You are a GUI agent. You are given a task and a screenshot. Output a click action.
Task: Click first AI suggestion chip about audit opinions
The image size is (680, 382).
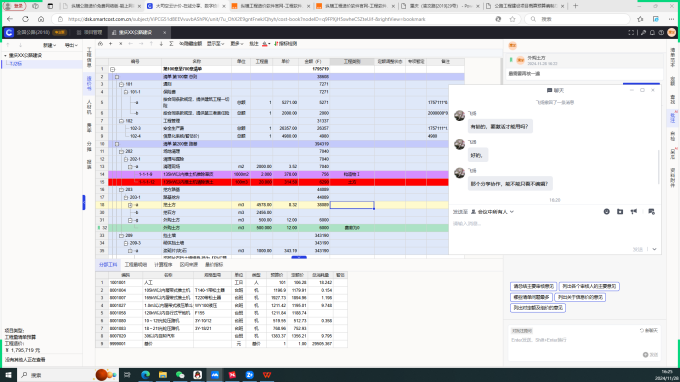tap(533, 286)
